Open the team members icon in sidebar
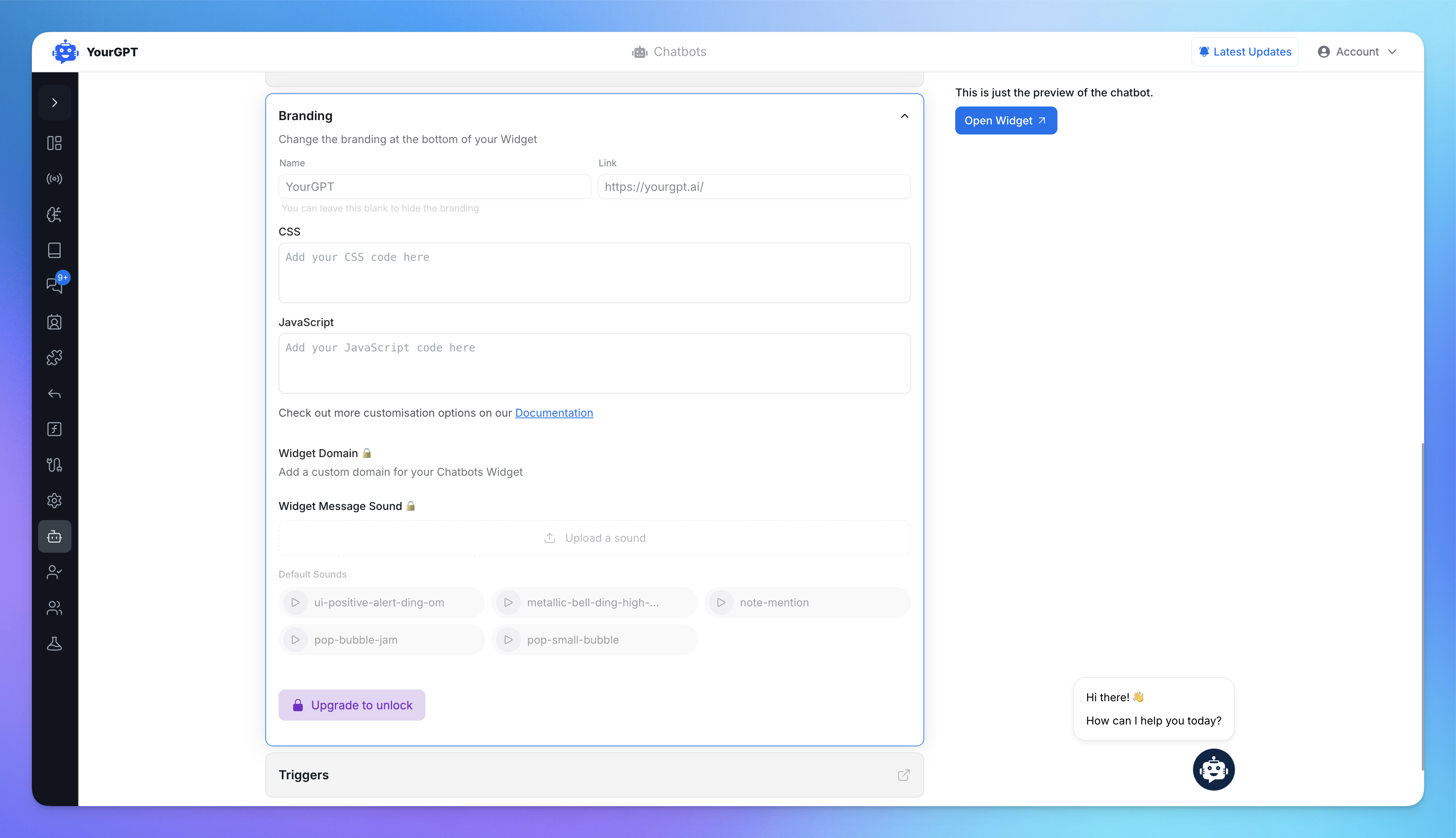The image size is (1456, 838). (x=55, y=608)
